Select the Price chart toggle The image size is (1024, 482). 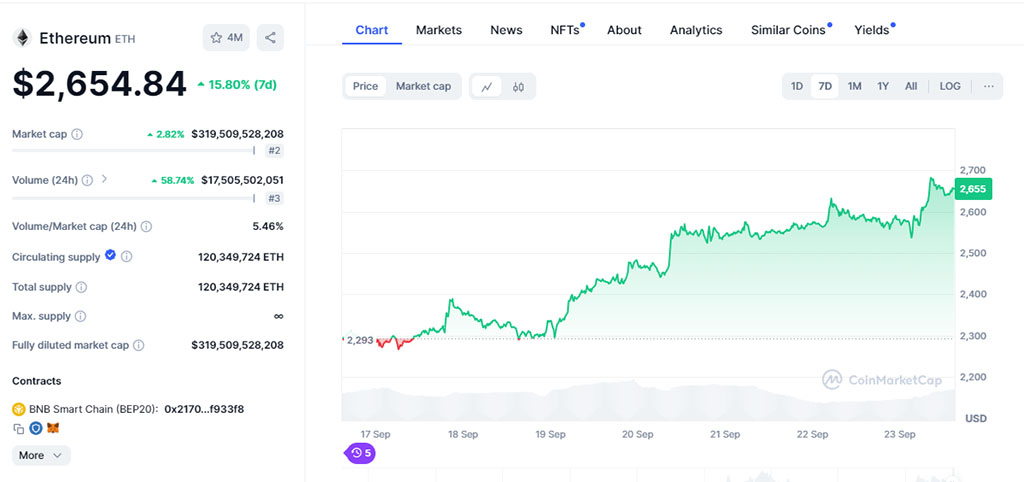click(365, 86)
